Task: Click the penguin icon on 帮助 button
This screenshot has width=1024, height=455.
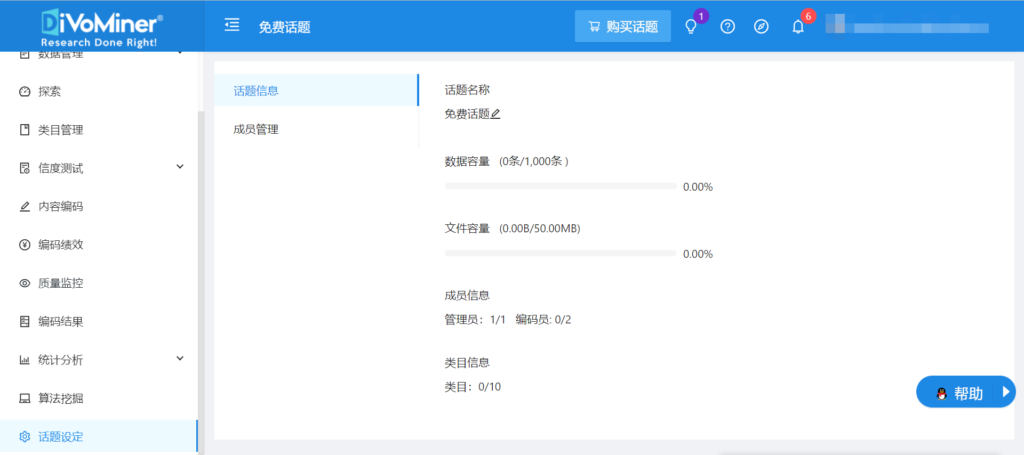Action: coord(941,394)
